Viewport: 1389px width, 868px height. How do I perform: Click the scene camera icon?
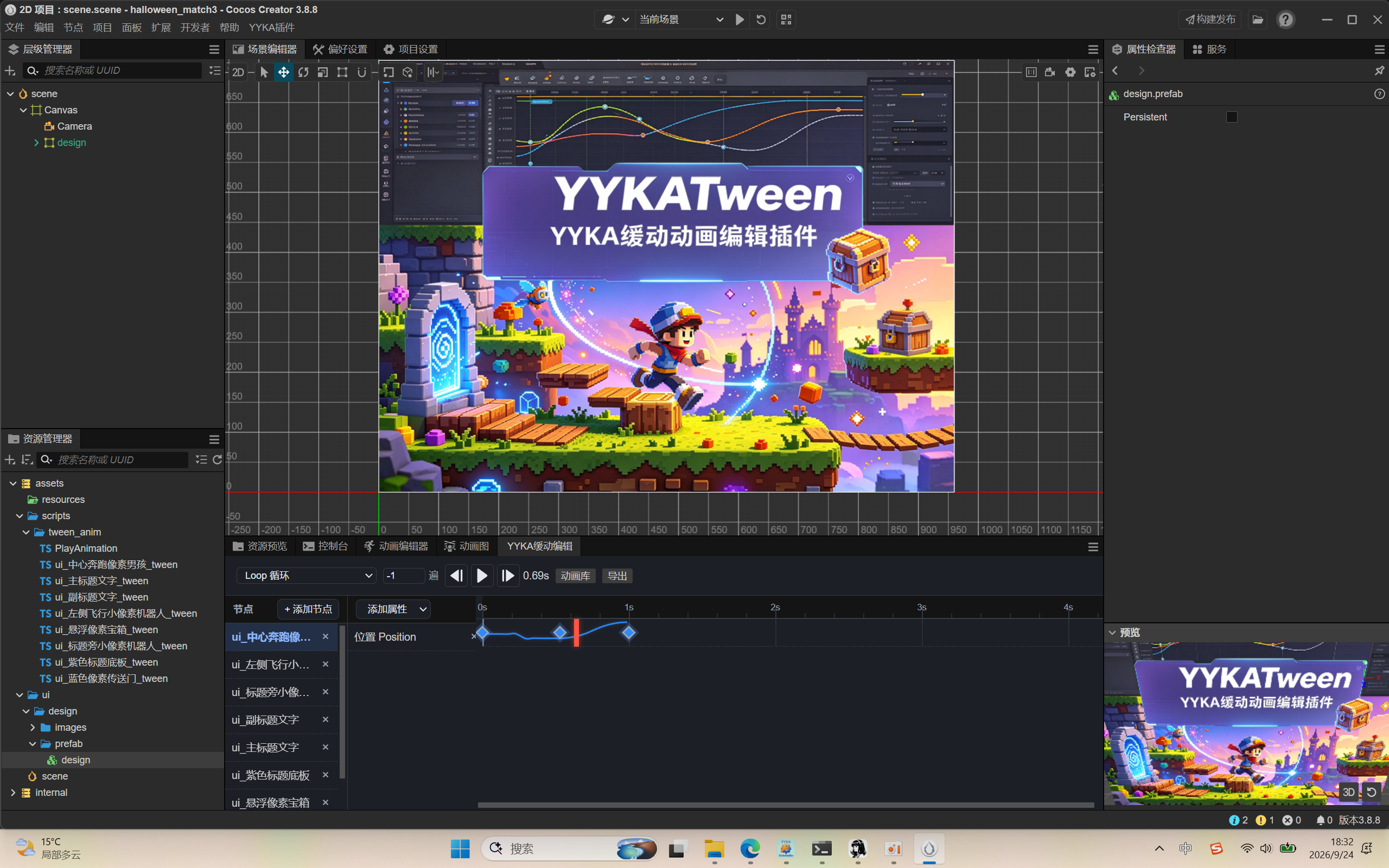pos(1050,72)
